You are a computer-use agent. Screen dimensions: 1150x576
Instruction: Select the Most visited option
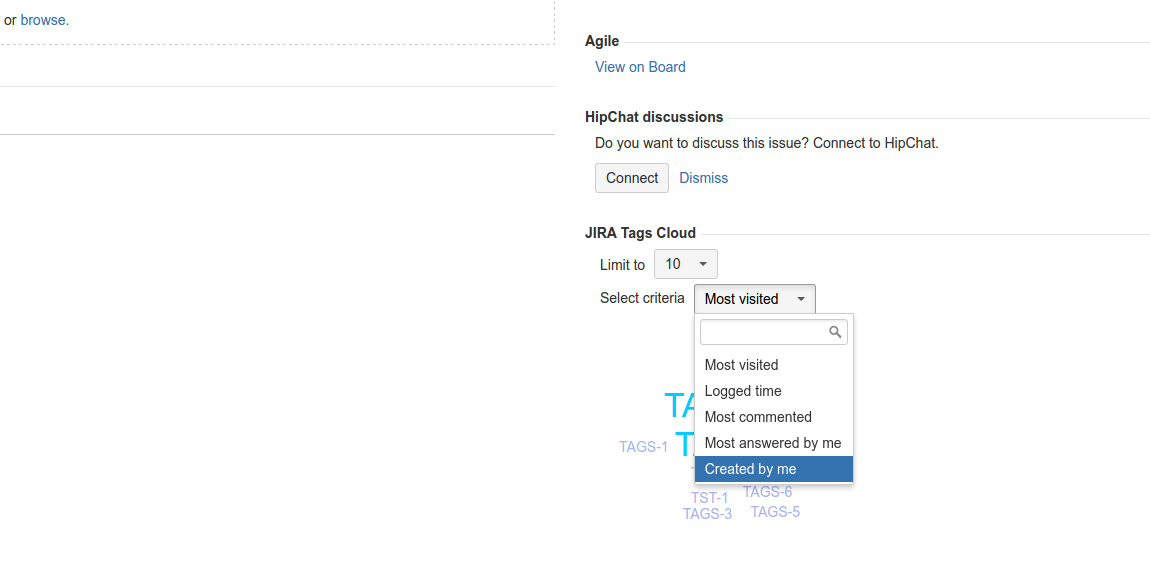coord(741,365)
